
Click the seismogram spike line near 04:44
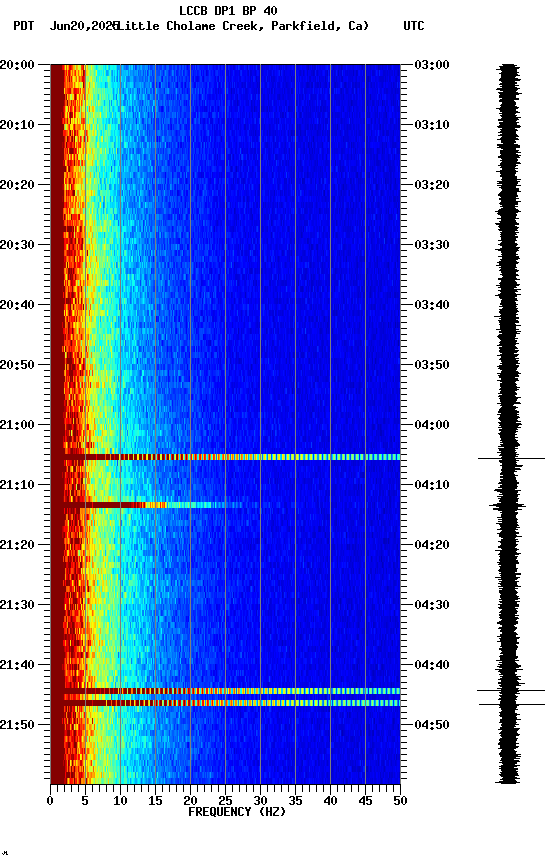point(511,690)
